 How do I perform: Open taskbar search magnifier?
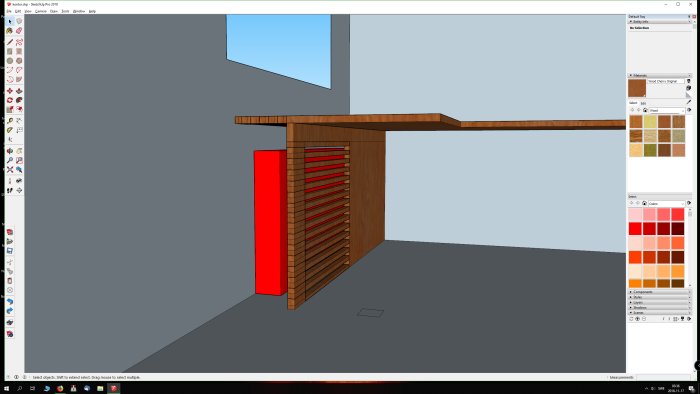[x=20, y=388]
